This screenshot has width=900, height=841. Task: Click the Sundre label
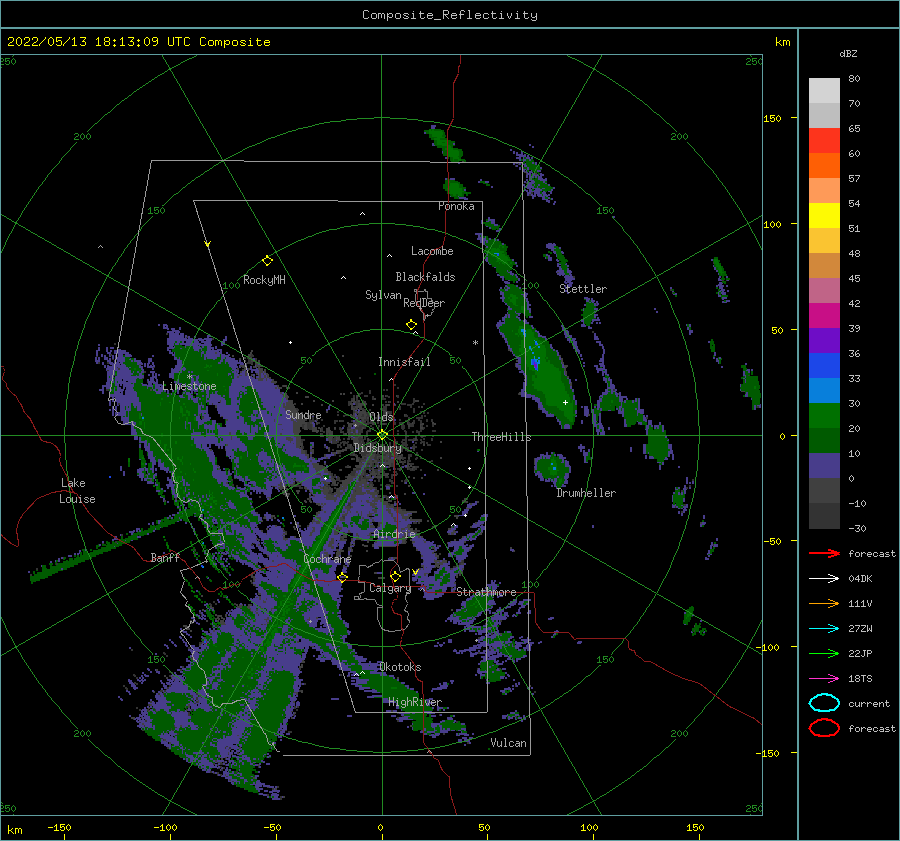(303, 414)
